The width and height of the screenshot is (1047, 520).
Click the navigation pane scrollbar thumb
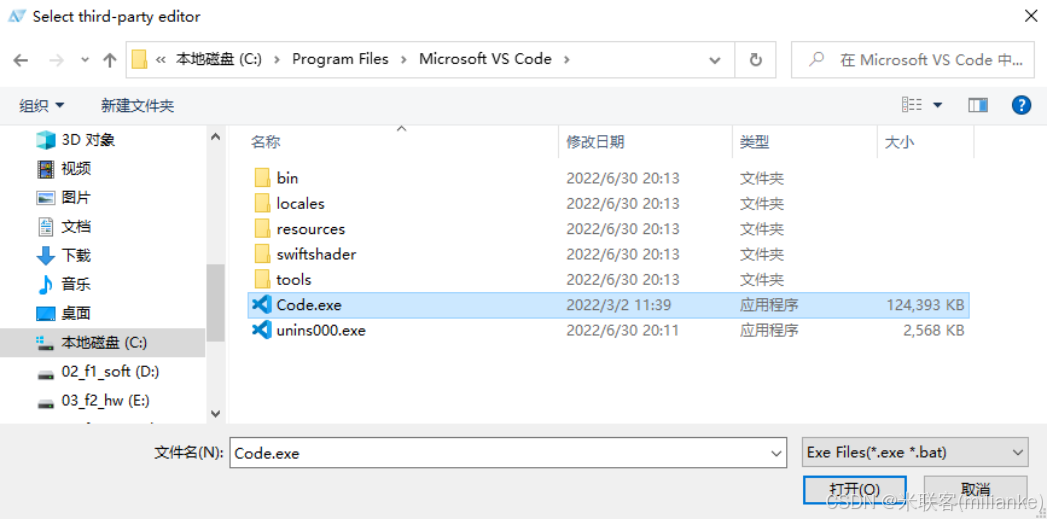[x=215, y=302]
